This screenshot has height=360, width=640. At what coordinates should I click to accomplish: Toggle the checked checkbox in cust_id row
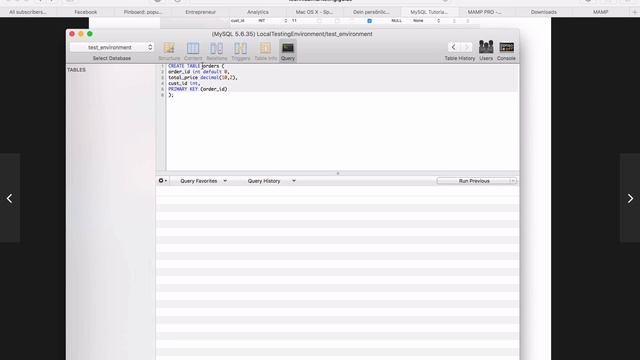tap(369, 21)
